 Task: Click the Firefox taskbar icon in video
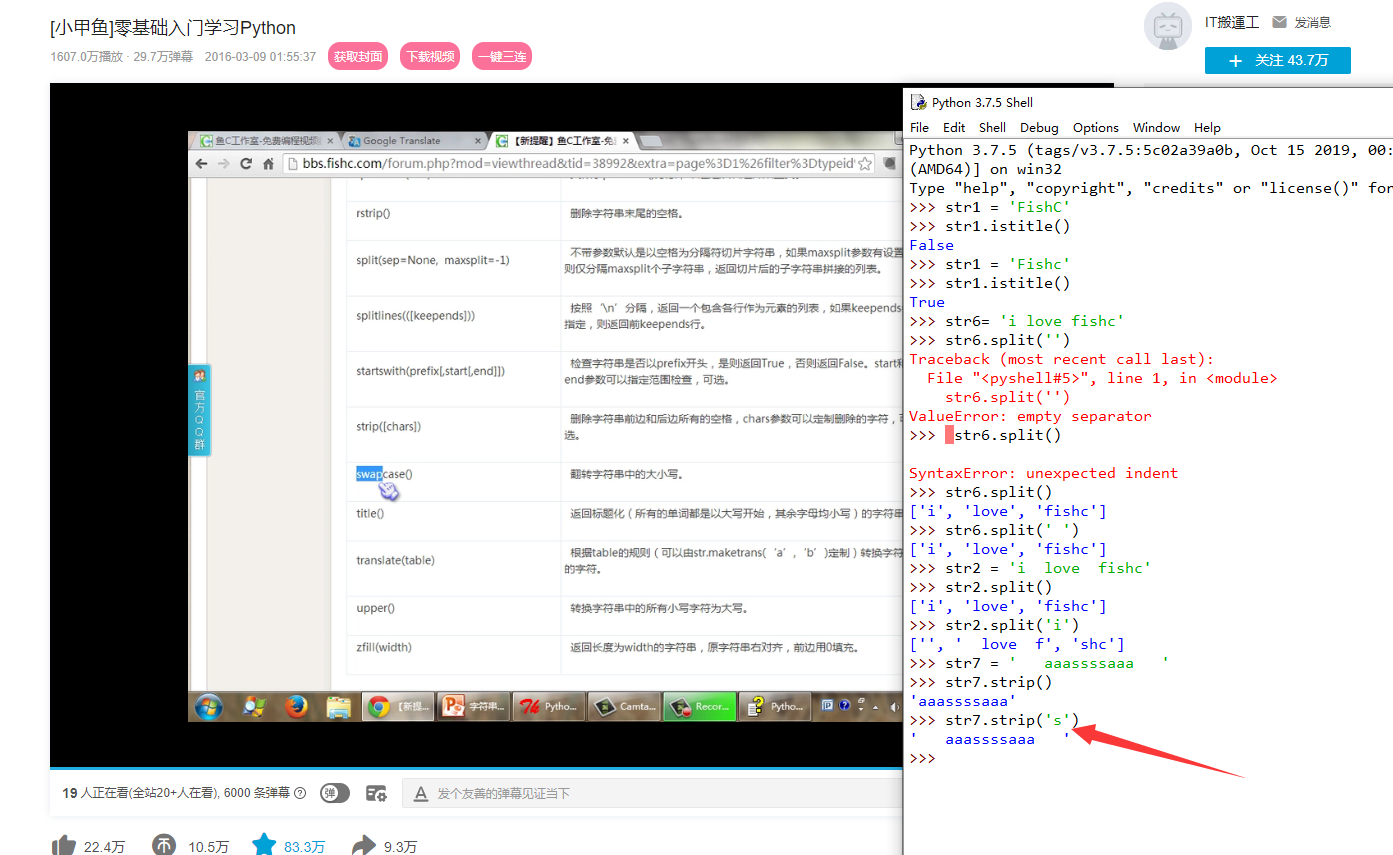pos(295,706)
